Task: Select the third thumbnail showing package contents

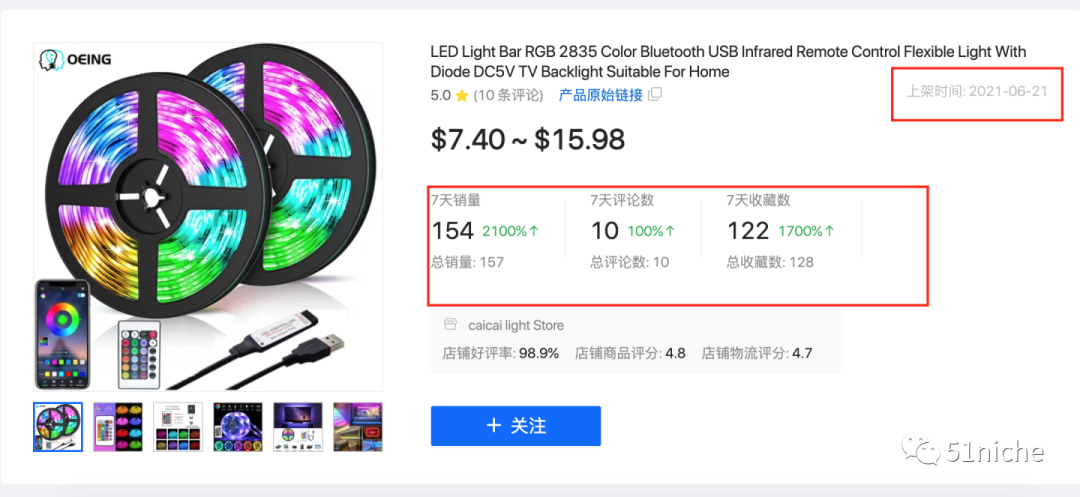Action: [178, 427]
